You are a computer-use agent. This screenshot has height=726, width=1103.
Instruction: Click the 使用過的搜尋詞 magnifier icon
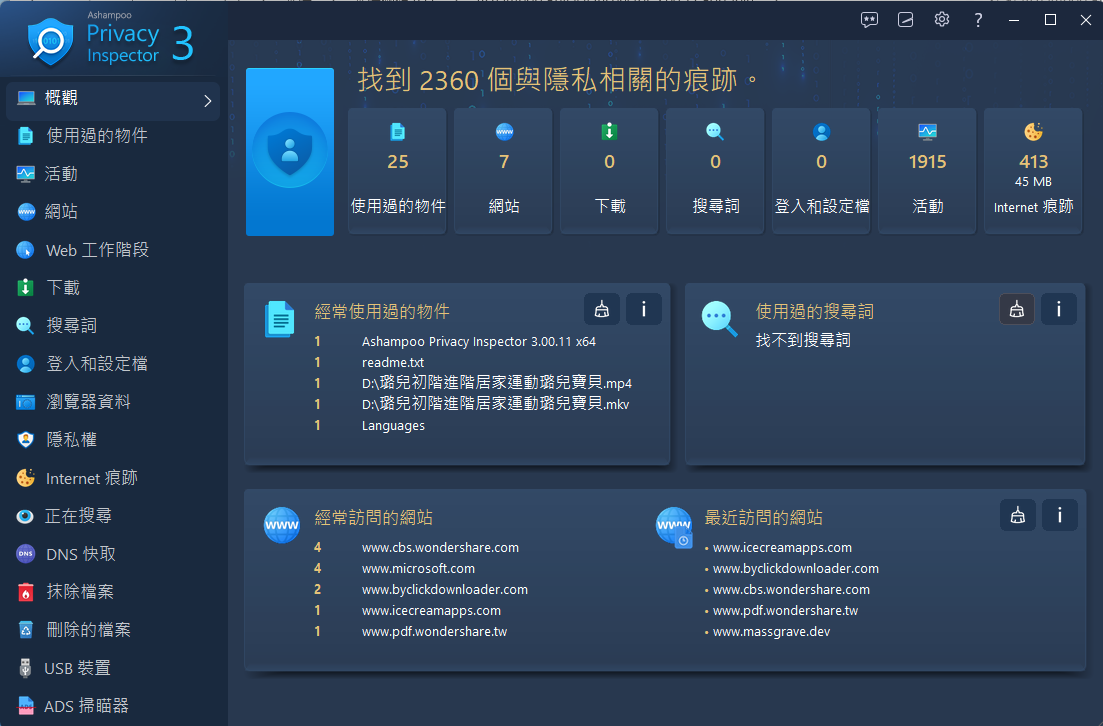coord(719,319)
